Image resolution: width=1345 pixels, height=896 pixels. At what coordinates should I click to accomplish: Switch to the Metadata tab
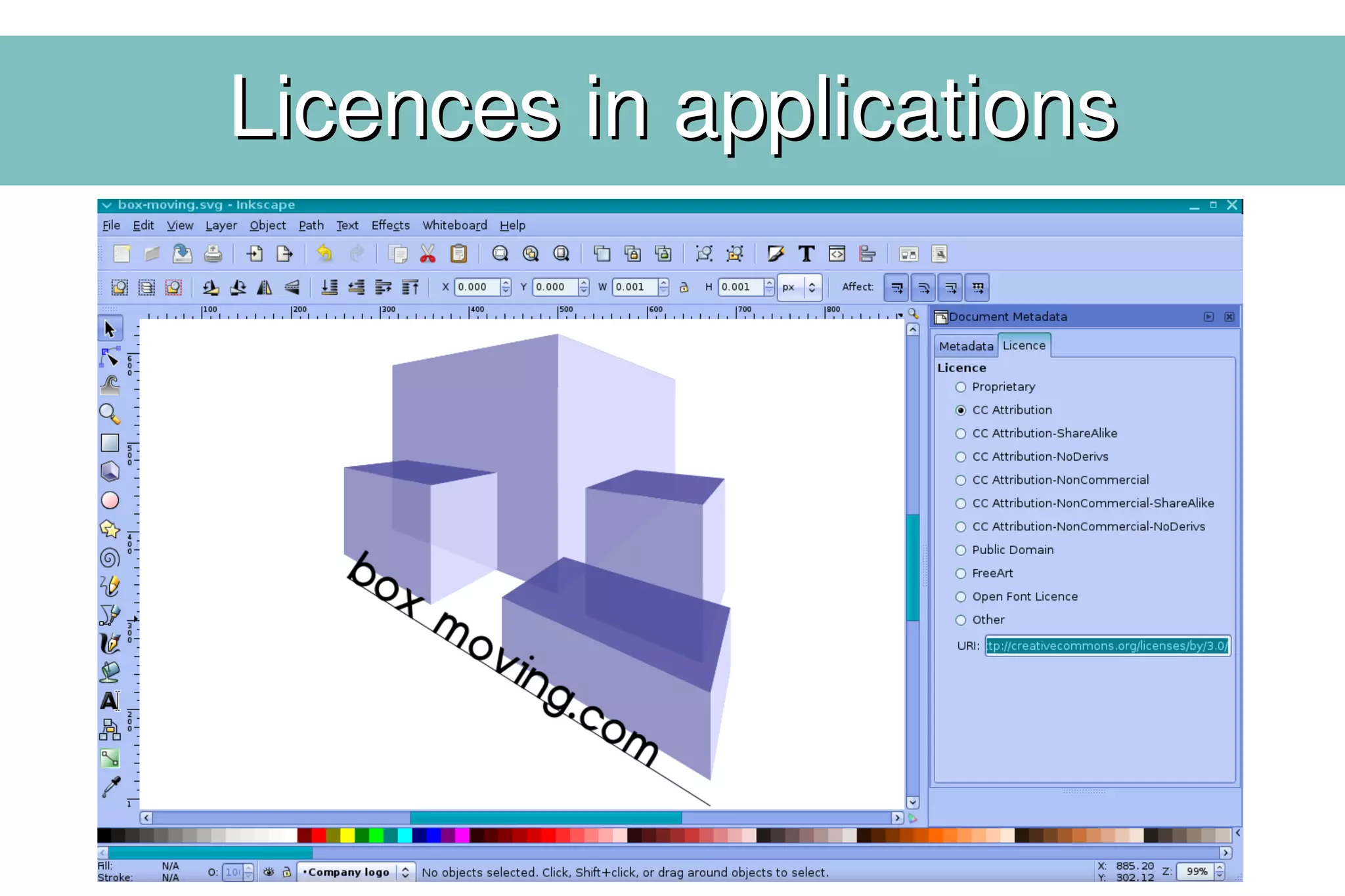coord(965,346)
